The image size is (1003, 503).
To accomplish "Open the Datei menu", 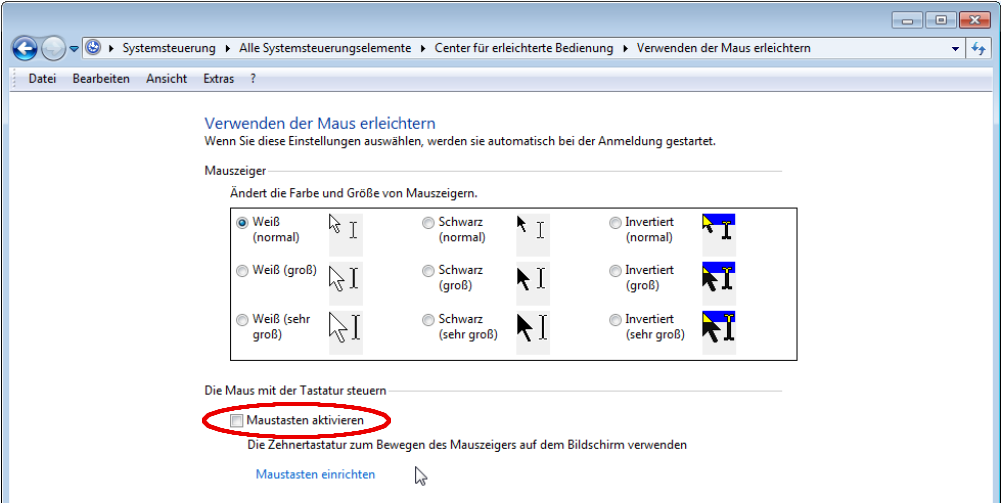I will click(x=42, y=79).
